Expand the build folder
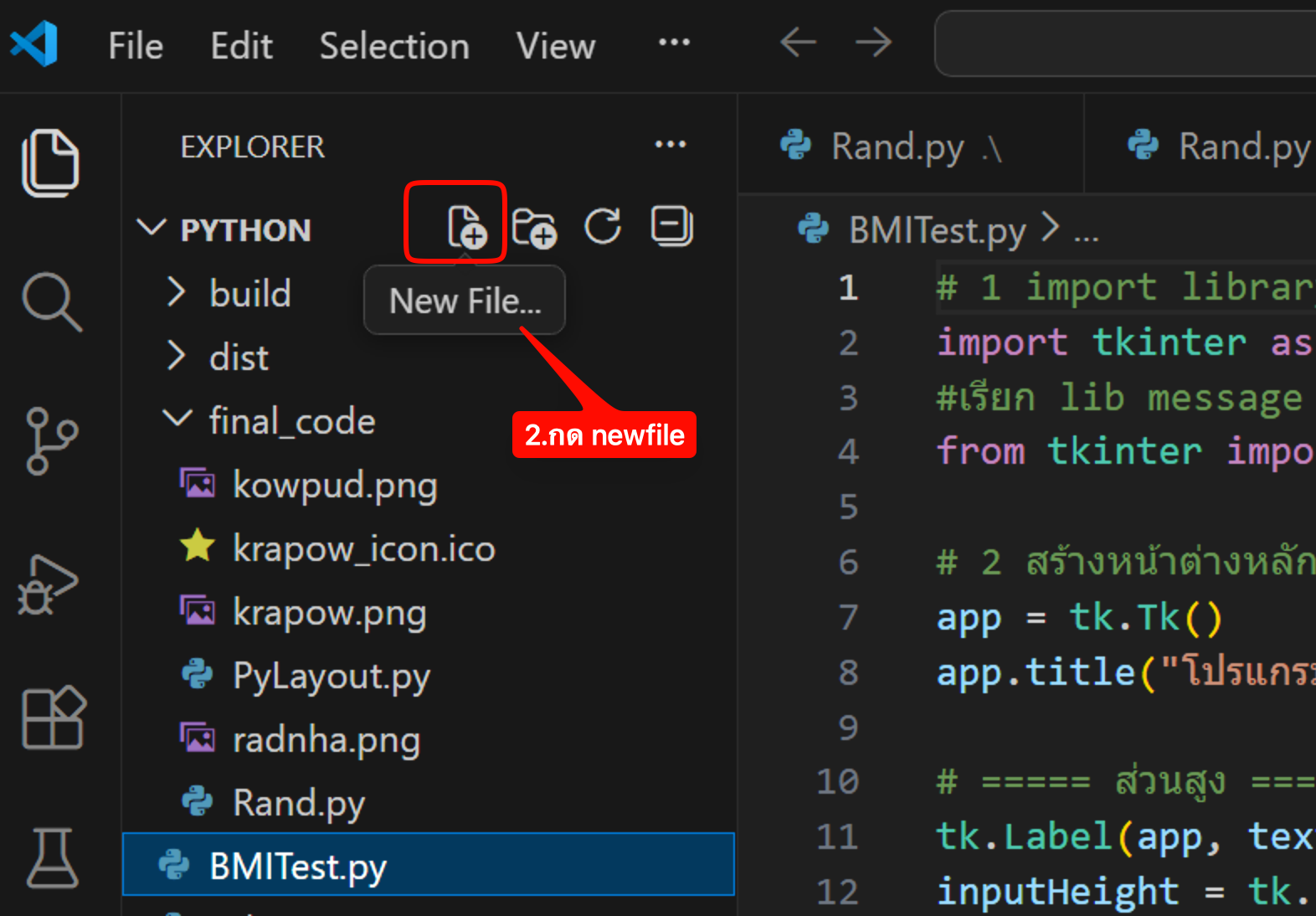The image size is (1316, 916). tap(249, 294)
